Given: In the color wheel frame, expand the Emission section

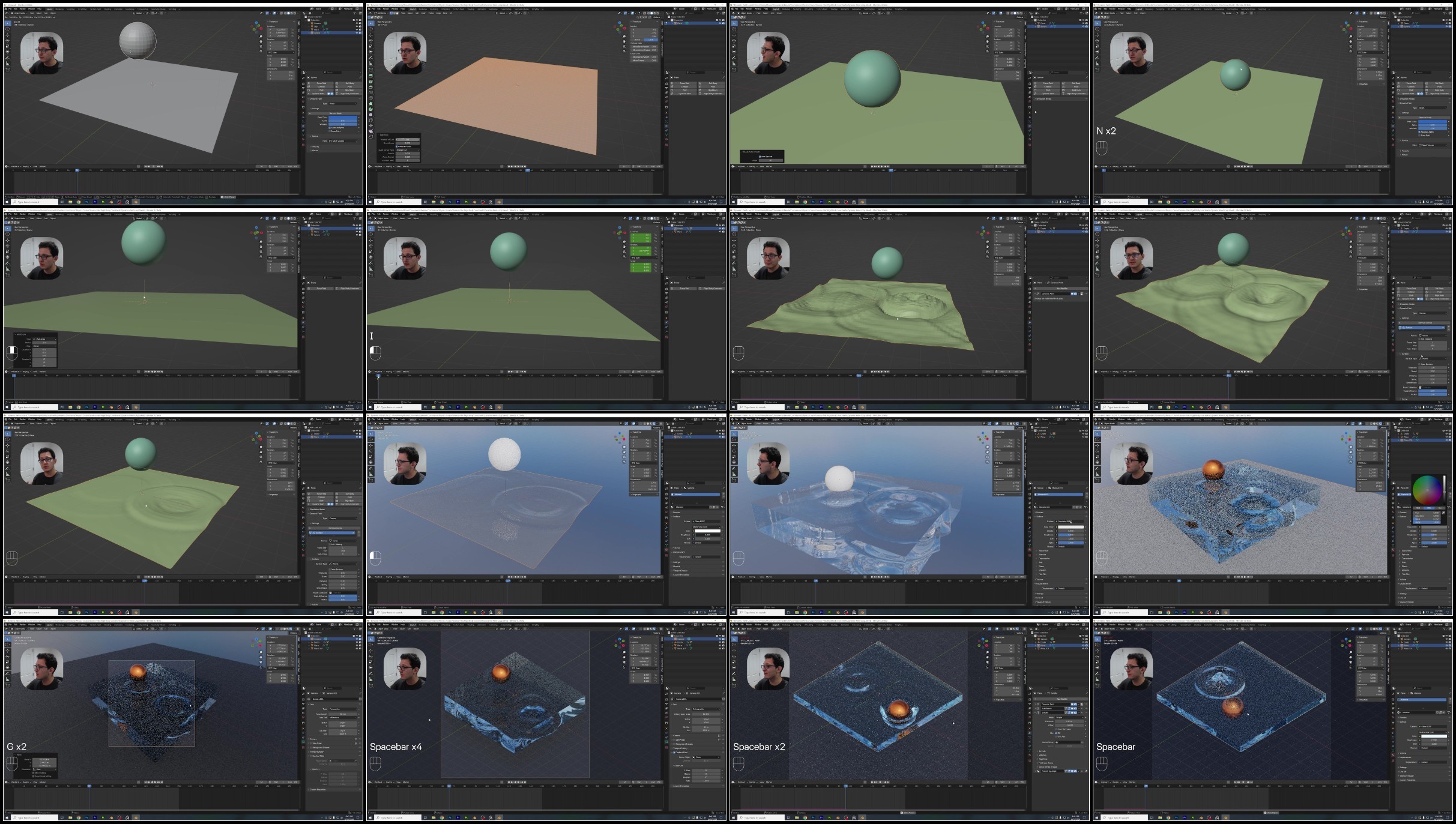Looking at the screenshot, I should [1405, 570].
